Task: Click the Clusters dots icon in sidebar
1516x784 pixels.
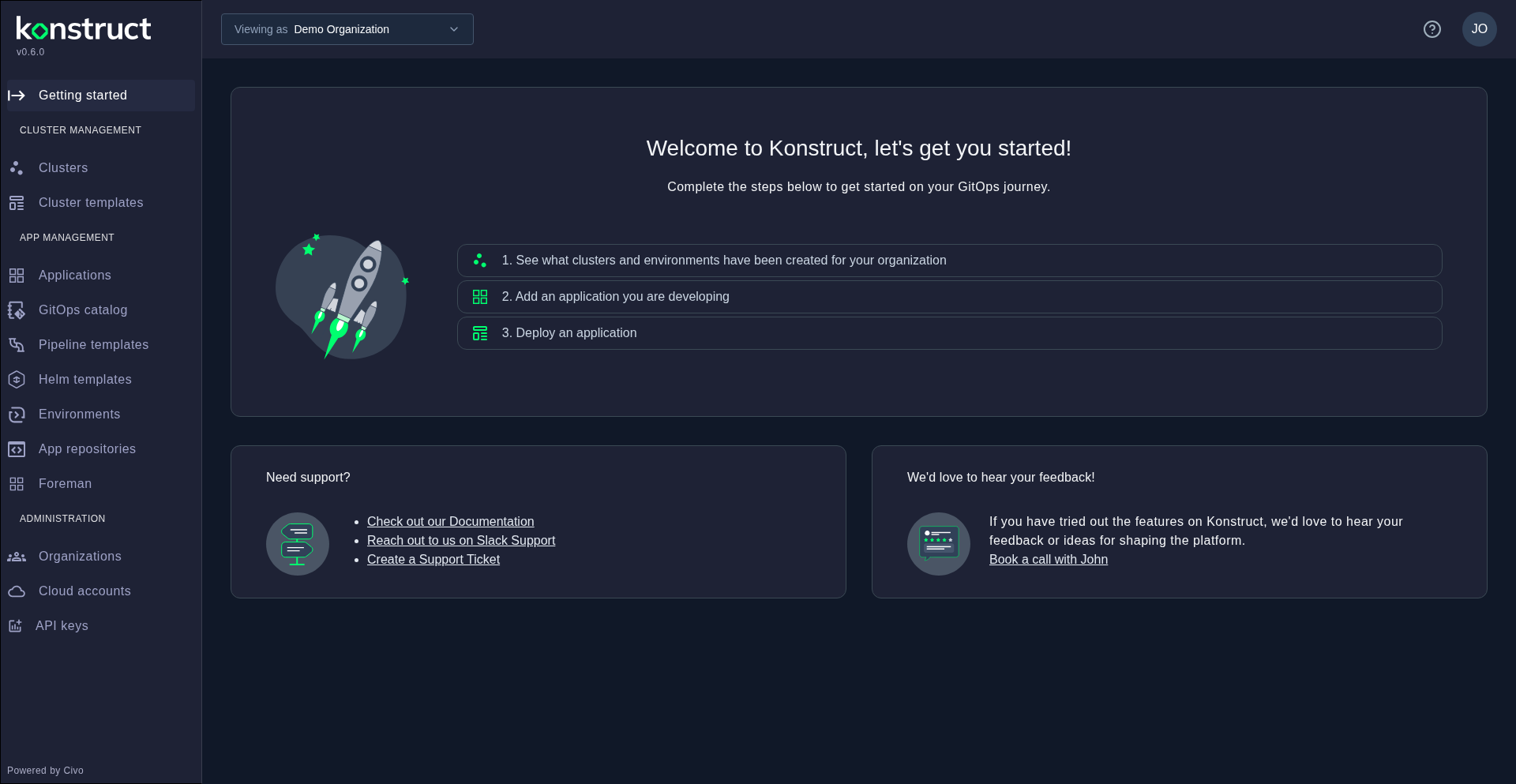Action: [x=17, y=168]
